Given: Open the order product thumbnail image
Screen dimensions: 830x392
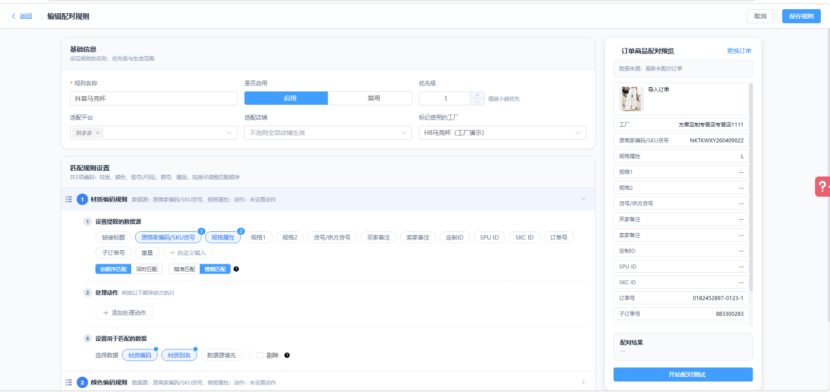Looking at the screenshot, I should pos(632,98).
